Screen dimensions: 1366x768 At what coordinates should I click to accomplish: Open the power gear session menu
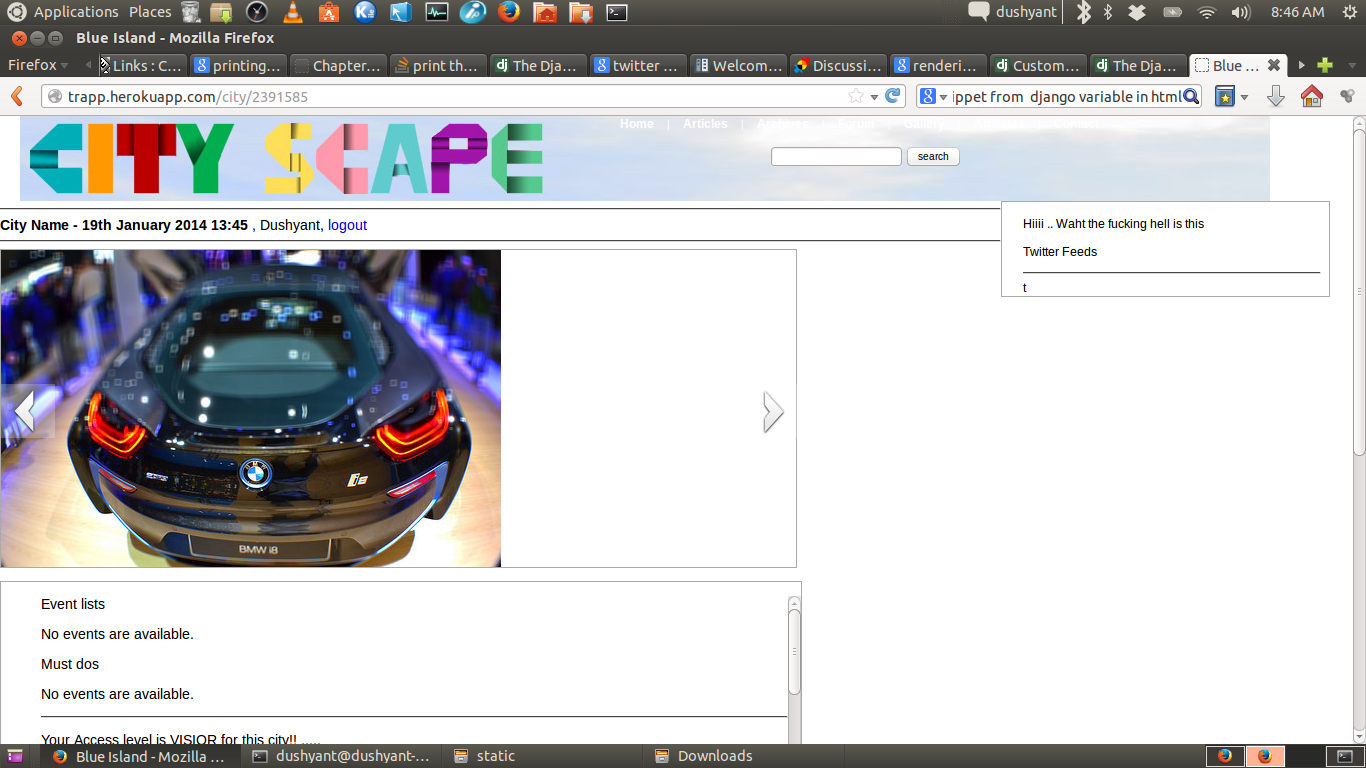click(1349, 12)
